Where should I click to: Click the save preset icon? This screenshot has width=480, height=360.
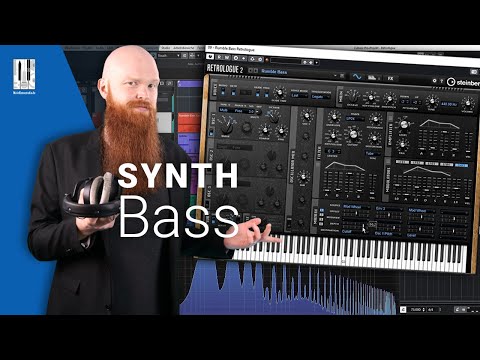pos(342,76)
